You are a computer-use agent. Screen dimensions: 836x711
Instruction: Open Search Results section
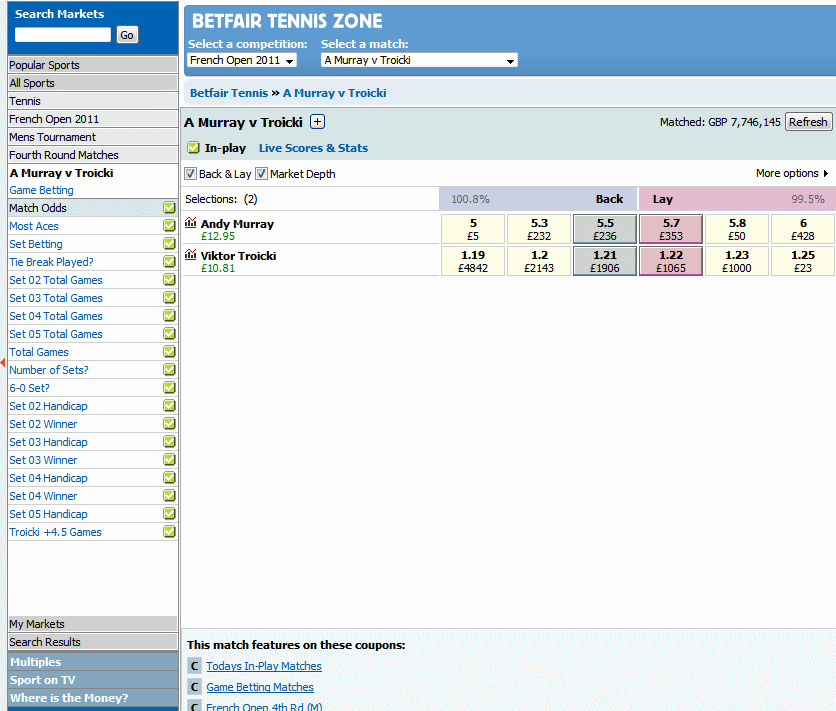pos(93,642)
